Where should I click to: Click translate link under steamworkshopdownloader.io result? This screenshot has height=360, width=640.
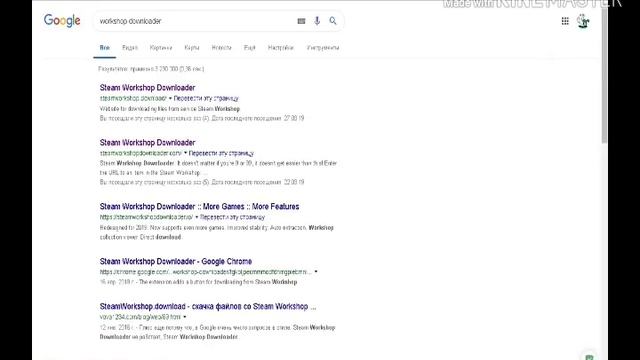pyautogui.click(x=232, y=217)
